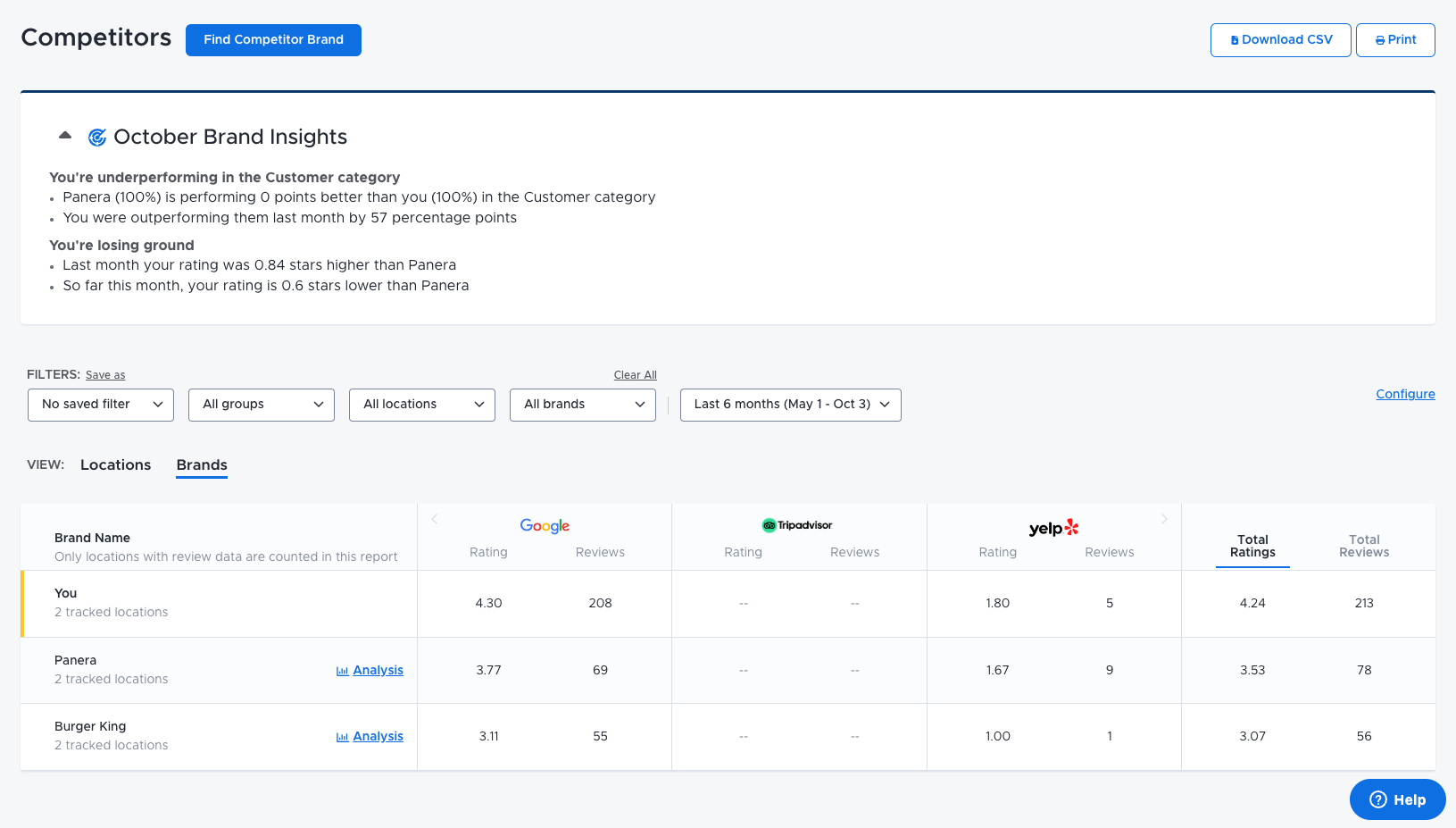Open the Configure link
1456x828 pixels.
pyautogui.click(x=1405, y=394)
